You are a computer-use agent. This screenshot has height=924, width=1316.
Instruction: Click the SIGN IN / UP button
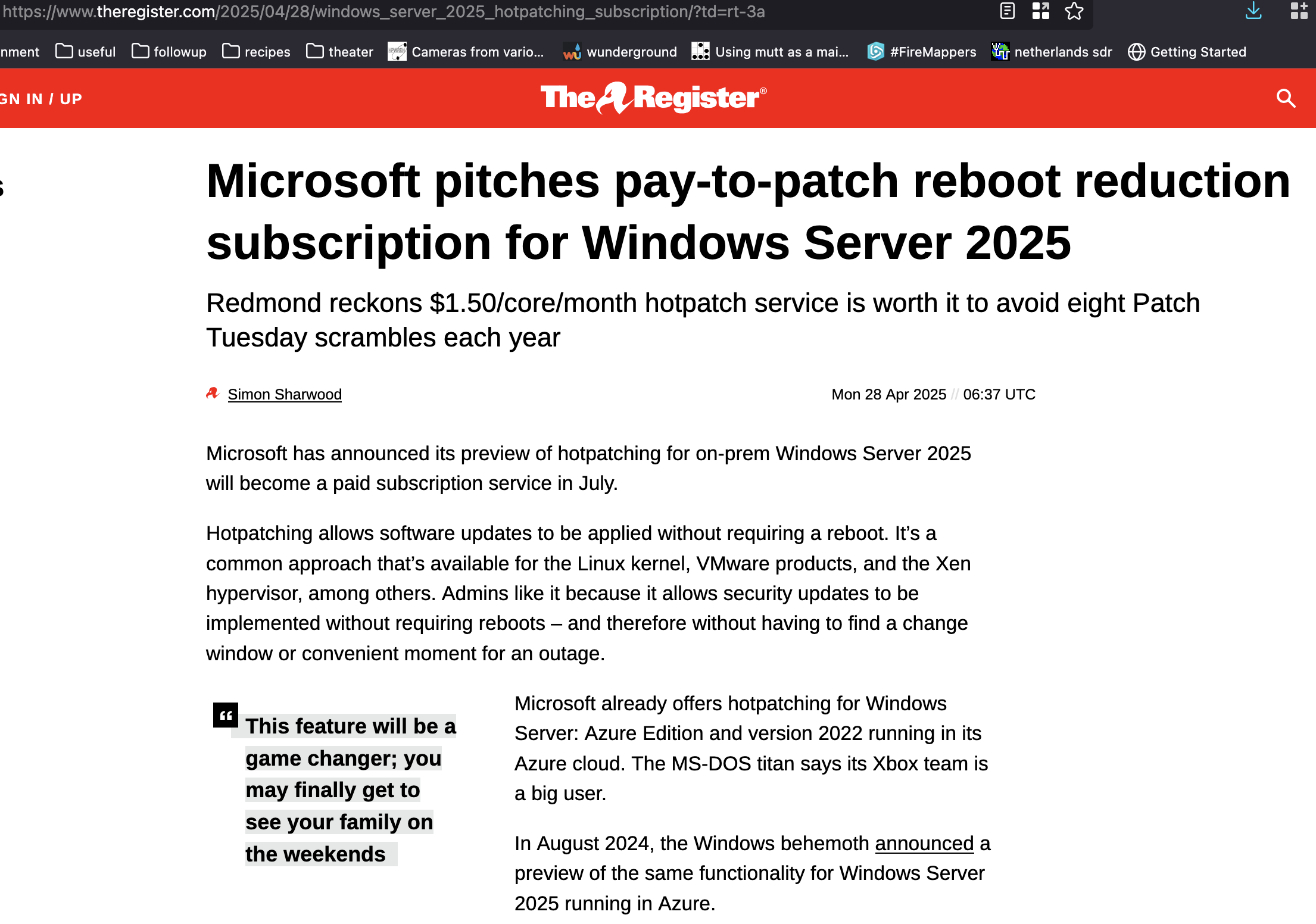point(40,99)
